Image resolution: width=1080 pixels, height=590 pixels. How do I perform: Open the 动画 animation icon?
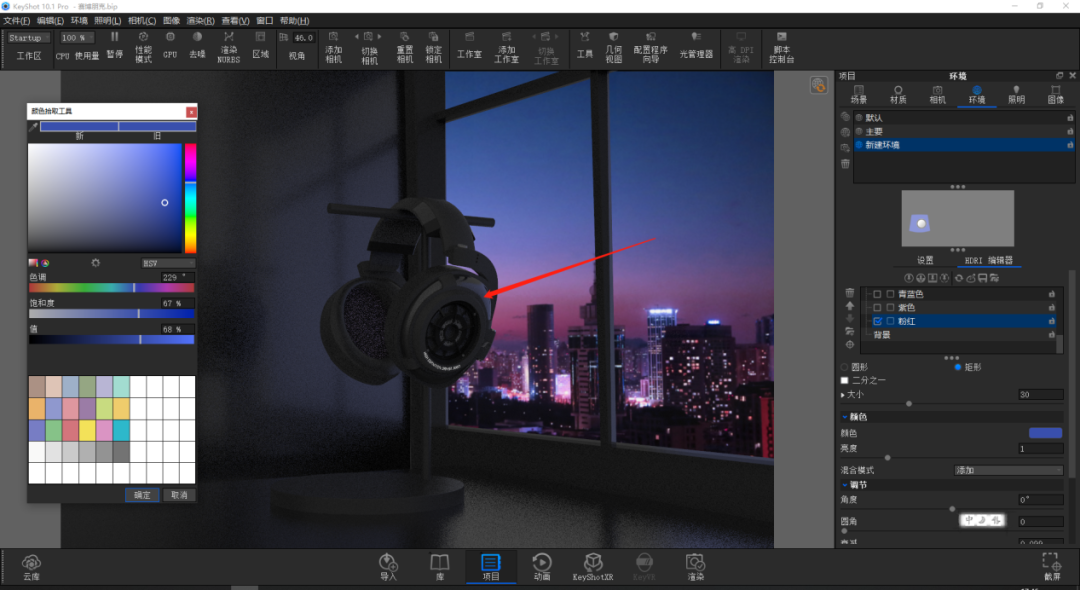click(x=541, y=567)
